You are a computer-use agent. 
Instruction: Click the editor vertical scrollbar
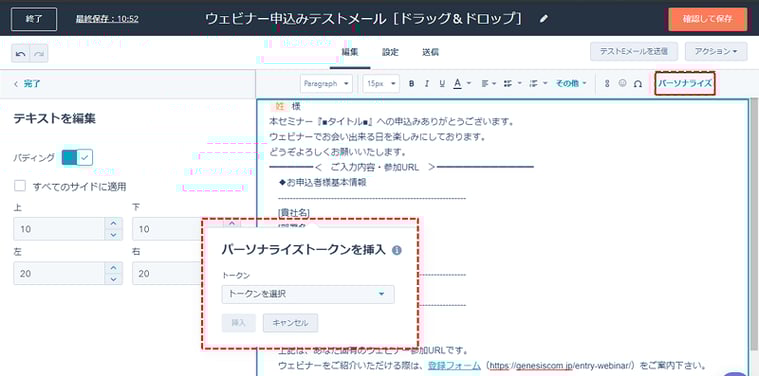point(754,223)
